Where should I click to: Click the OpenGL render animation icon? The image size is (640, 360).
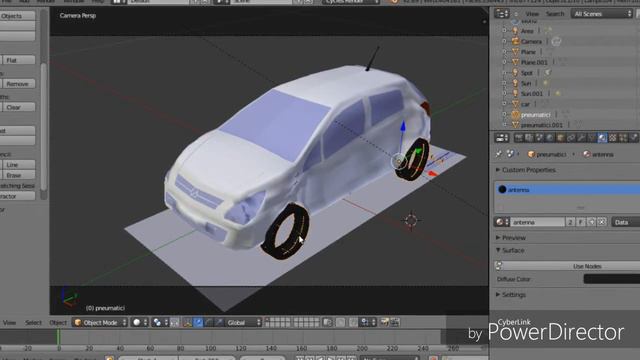pos(395,322)
